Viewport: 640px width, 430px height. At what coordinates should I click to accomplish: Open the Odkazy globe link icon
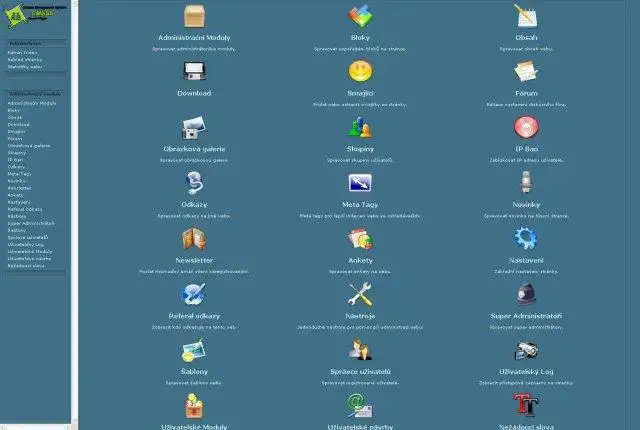194,183
